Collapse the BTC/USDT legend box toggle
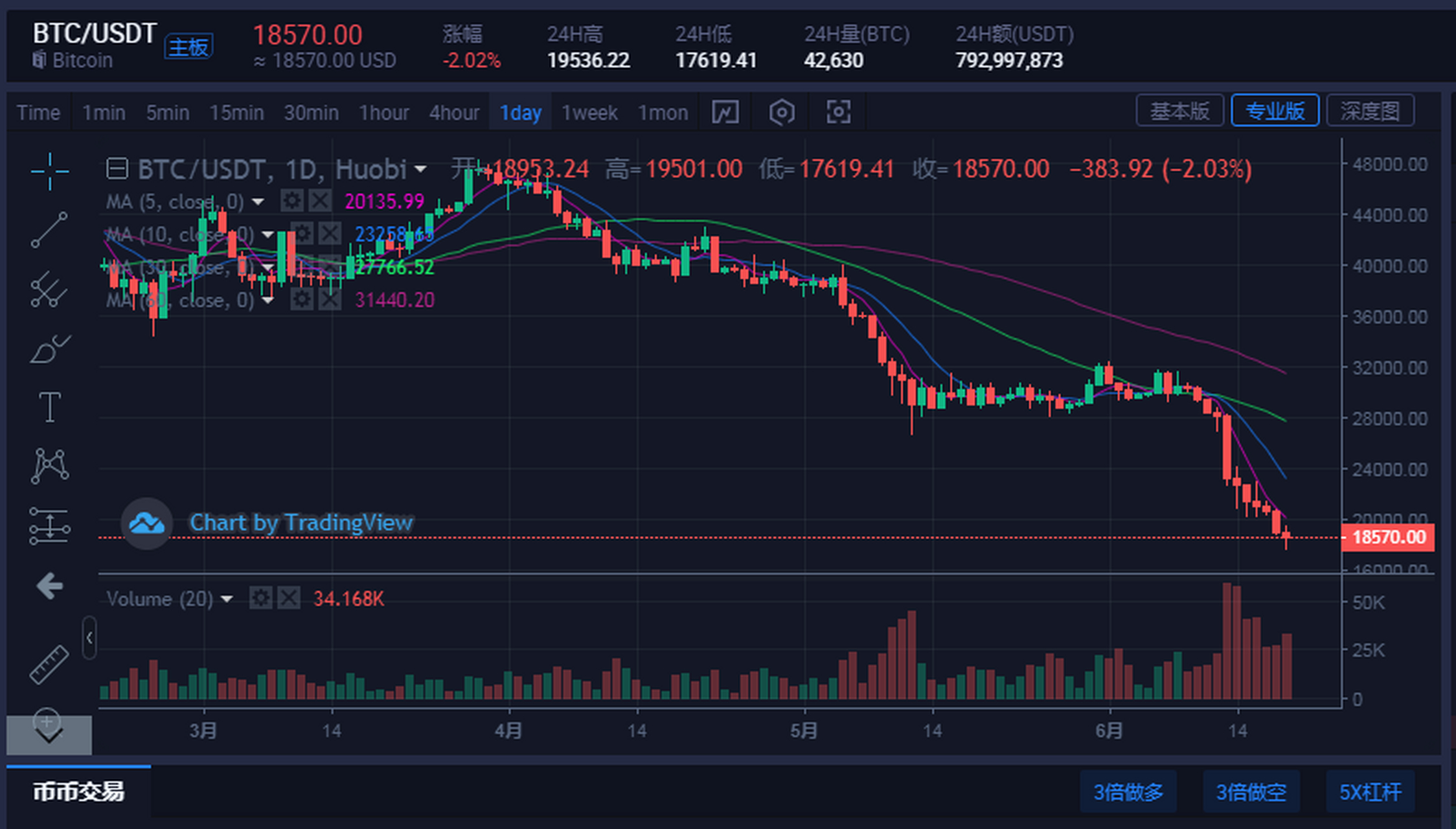1456x829 pixels. (x=117, y=169)
